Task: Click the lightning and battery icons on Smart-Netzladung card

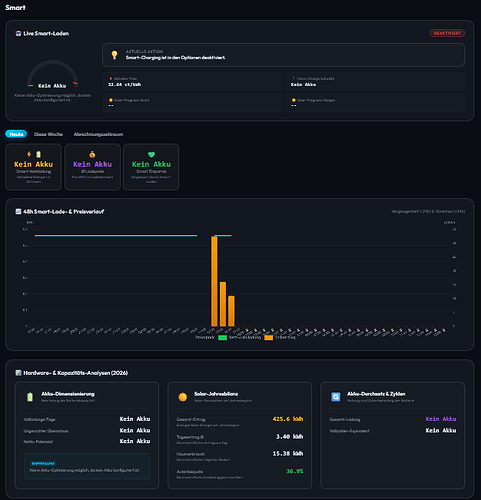Action: pyautogui.click(x=34, y=154)
